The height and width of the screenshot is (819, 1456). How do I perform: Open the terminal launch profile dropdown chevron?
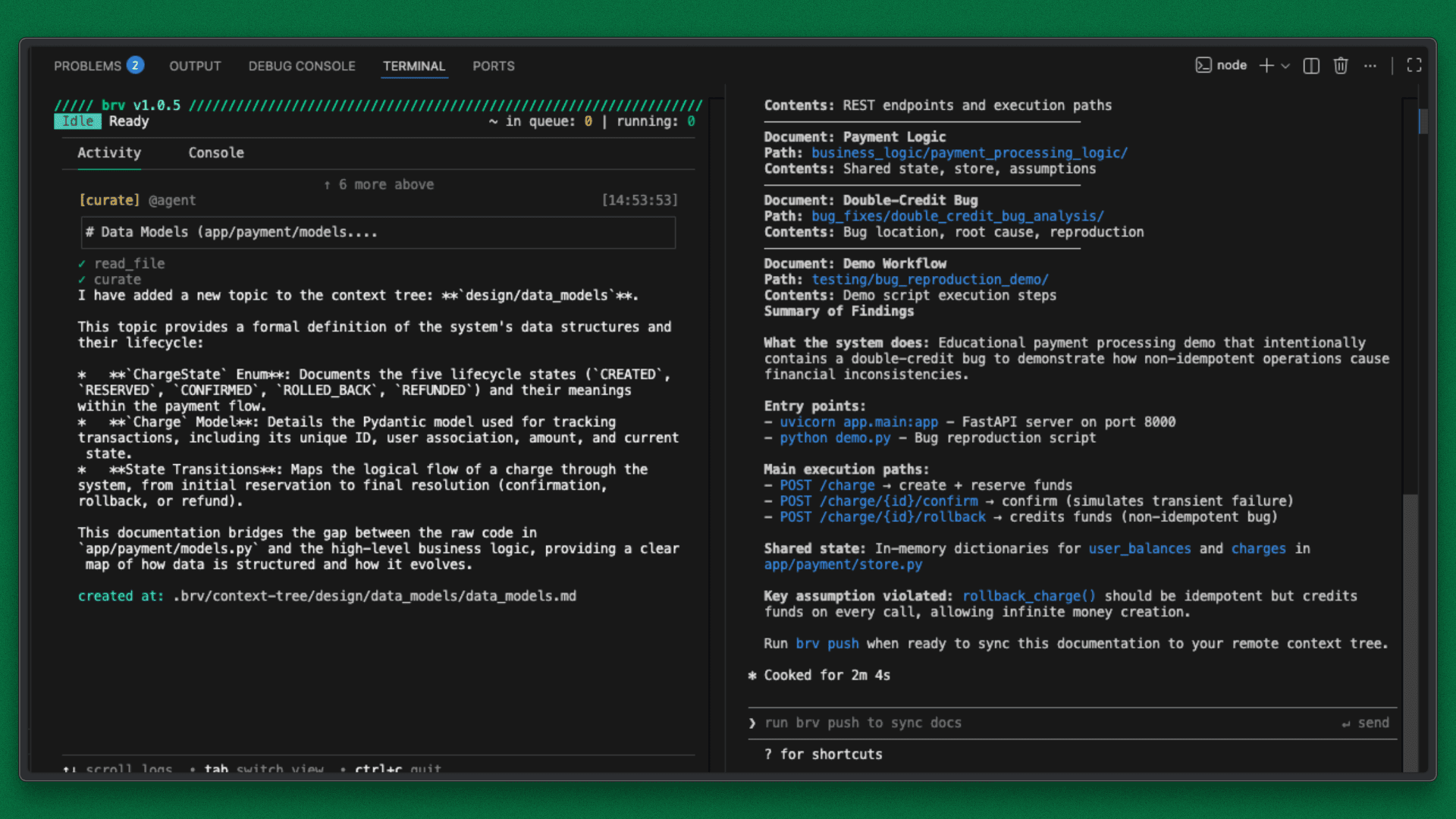1285,66
